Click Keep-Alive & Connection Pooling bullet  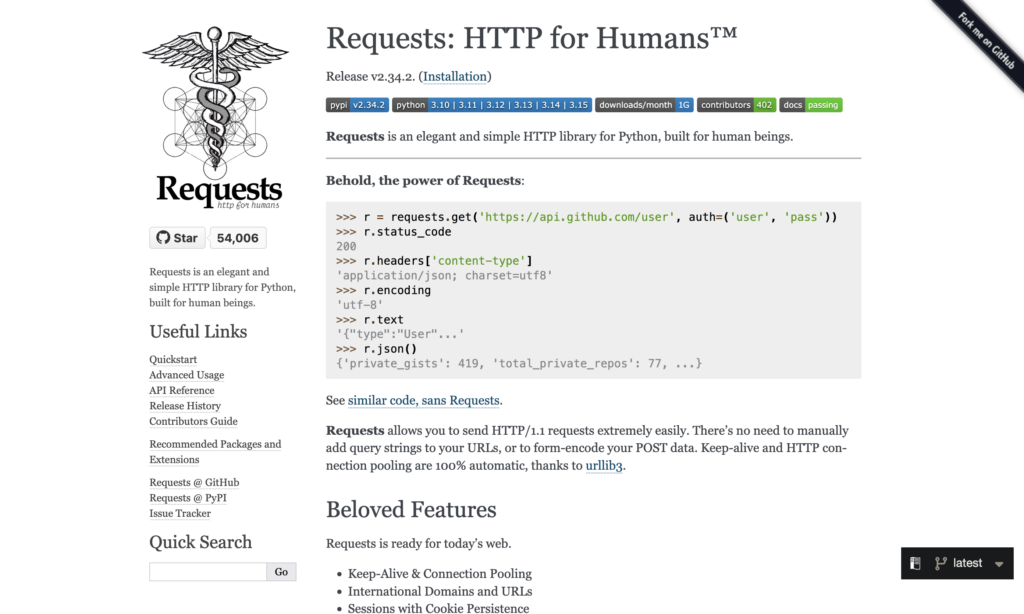[440, 574]
